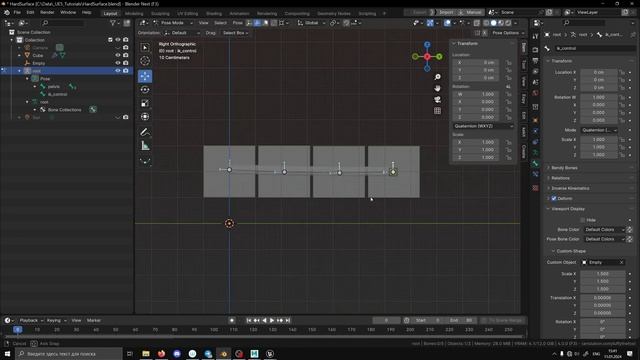Open Pose Options popover button

(x=508, y=33)
